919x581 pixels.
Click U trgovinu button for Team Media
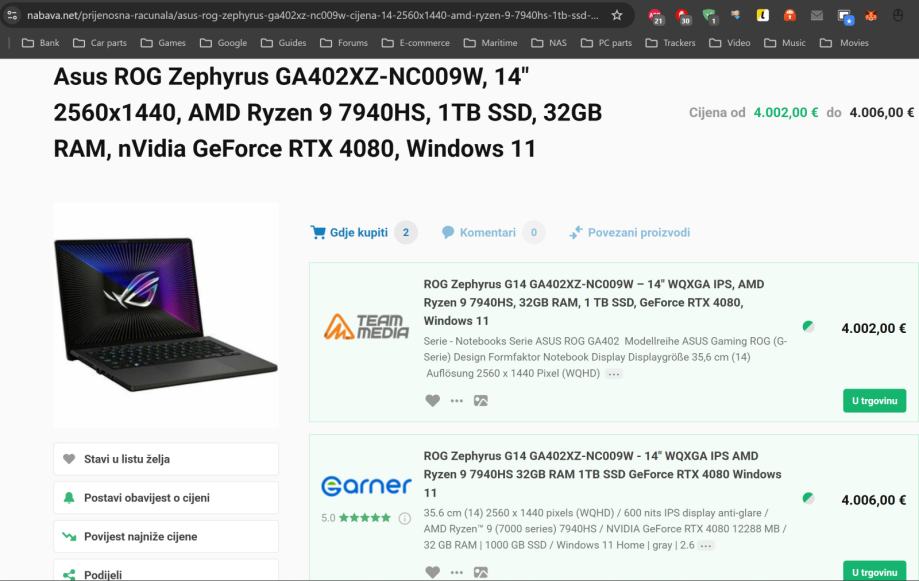pos(874,400)
